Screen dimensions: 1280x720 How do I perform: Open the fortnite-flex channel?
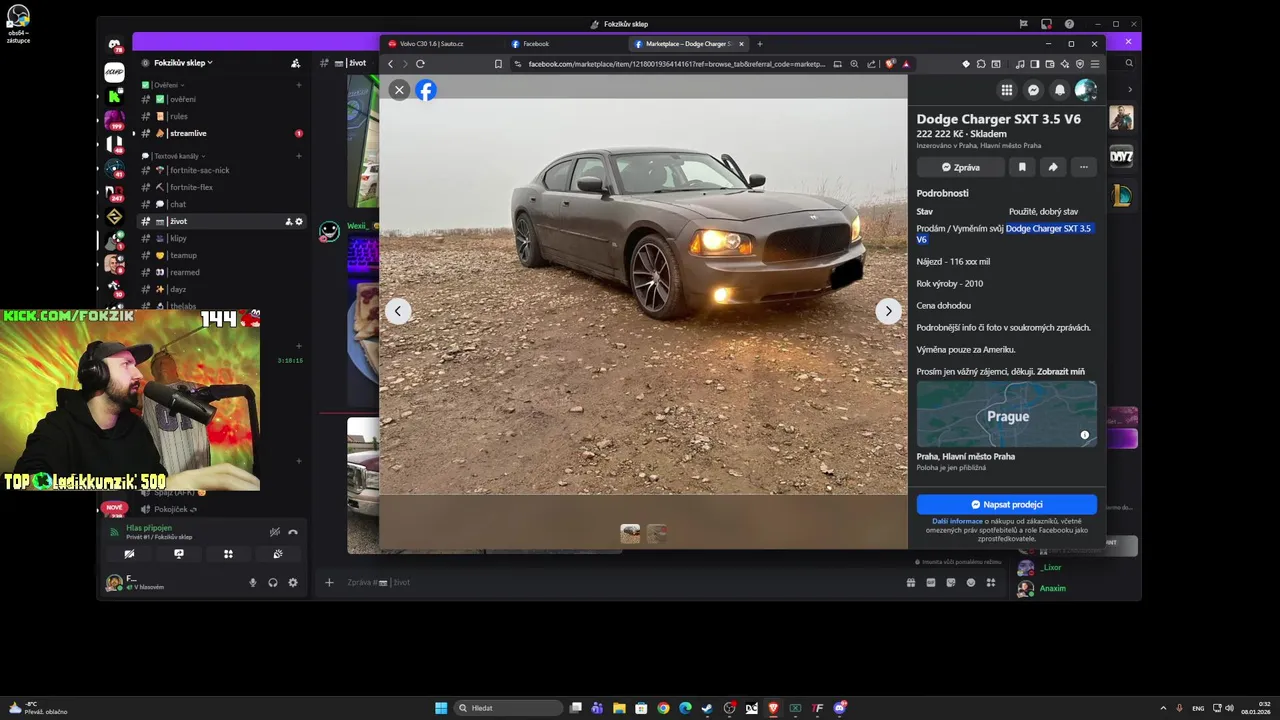pyautogui.click(x=221, y=187)
